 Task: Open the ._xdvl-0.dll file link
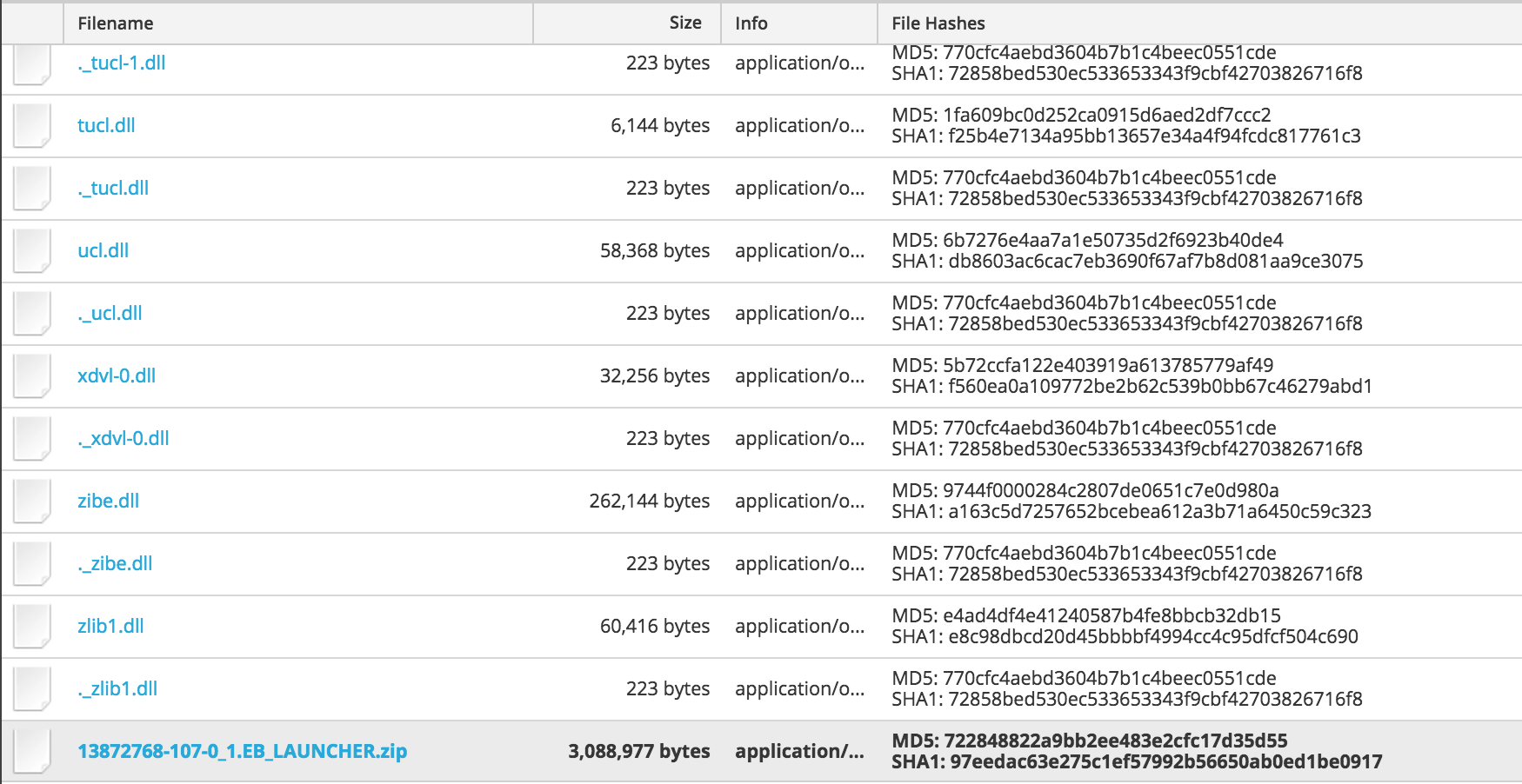point(123,438)
